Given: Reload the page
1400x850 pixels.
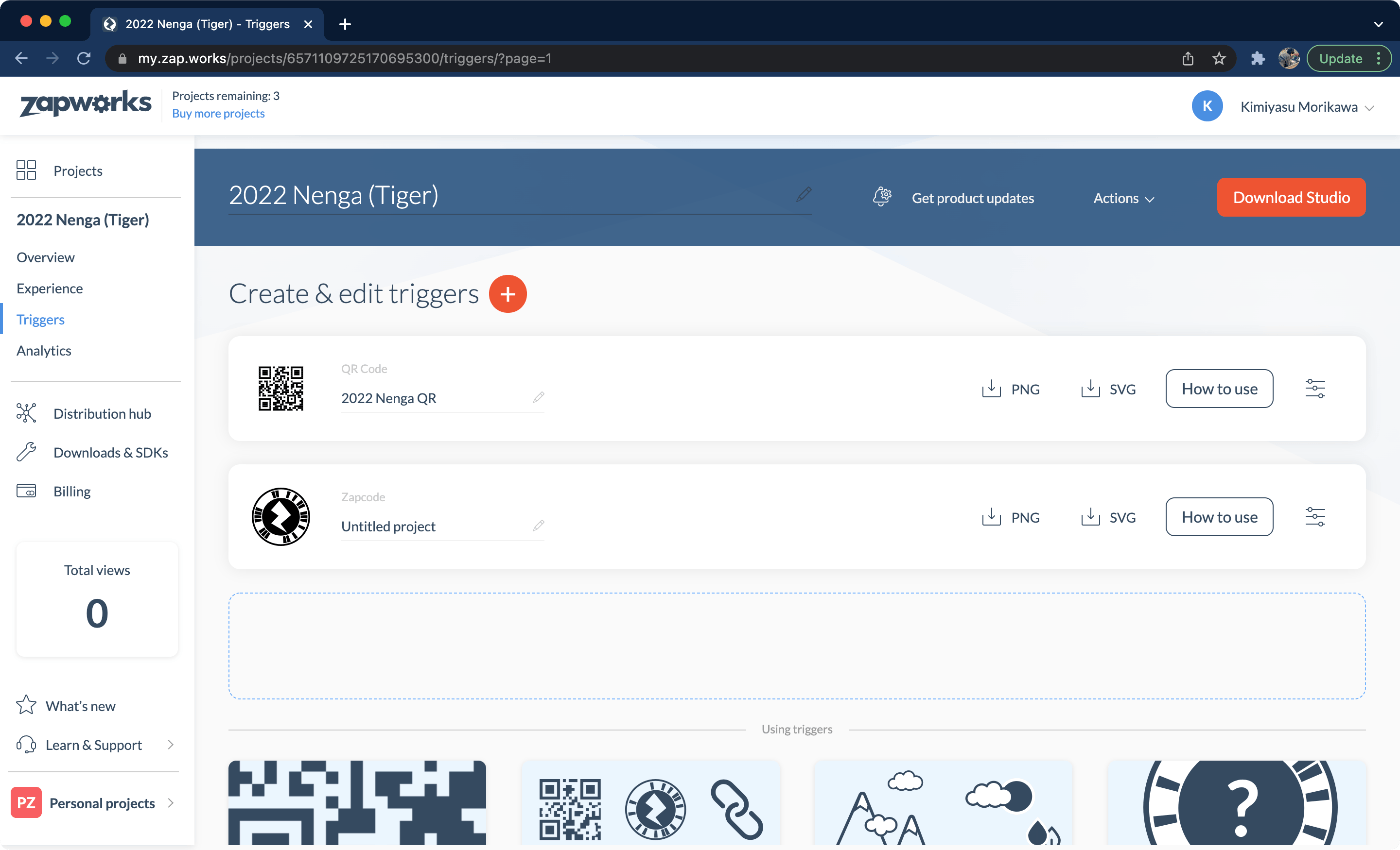Looking at the screenshot, I should [84, 58].
